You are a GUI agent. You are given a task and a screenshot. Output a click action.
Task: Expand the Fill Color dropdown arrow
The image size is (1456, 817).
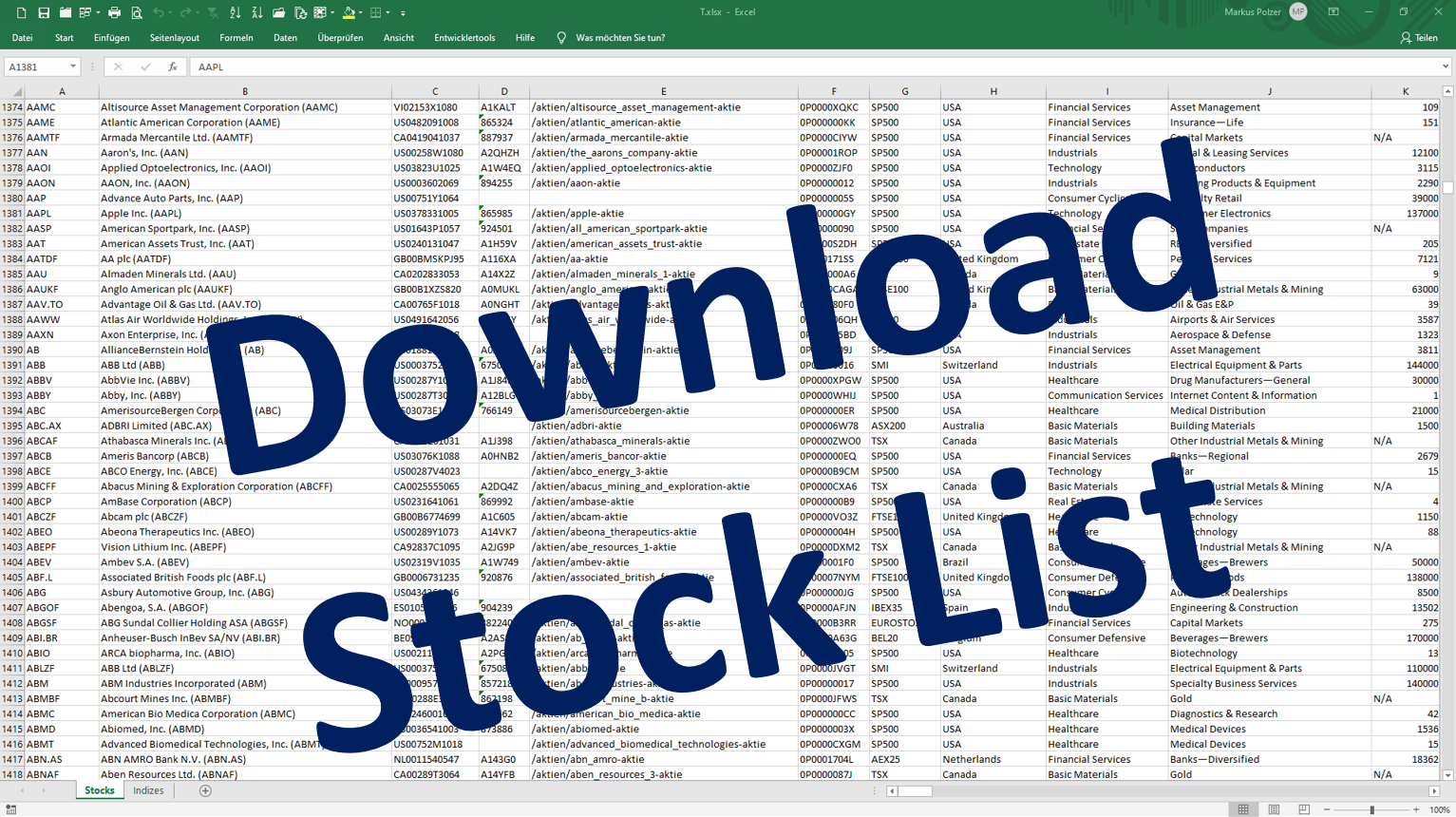(360, 13)
